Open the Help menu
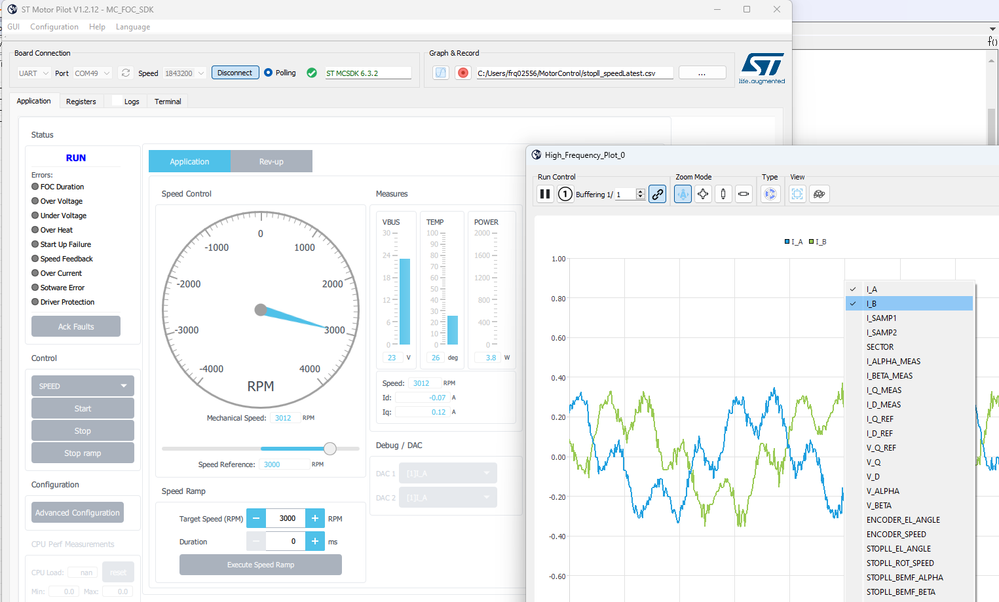 pyautogui.click(x=97, y=27)
